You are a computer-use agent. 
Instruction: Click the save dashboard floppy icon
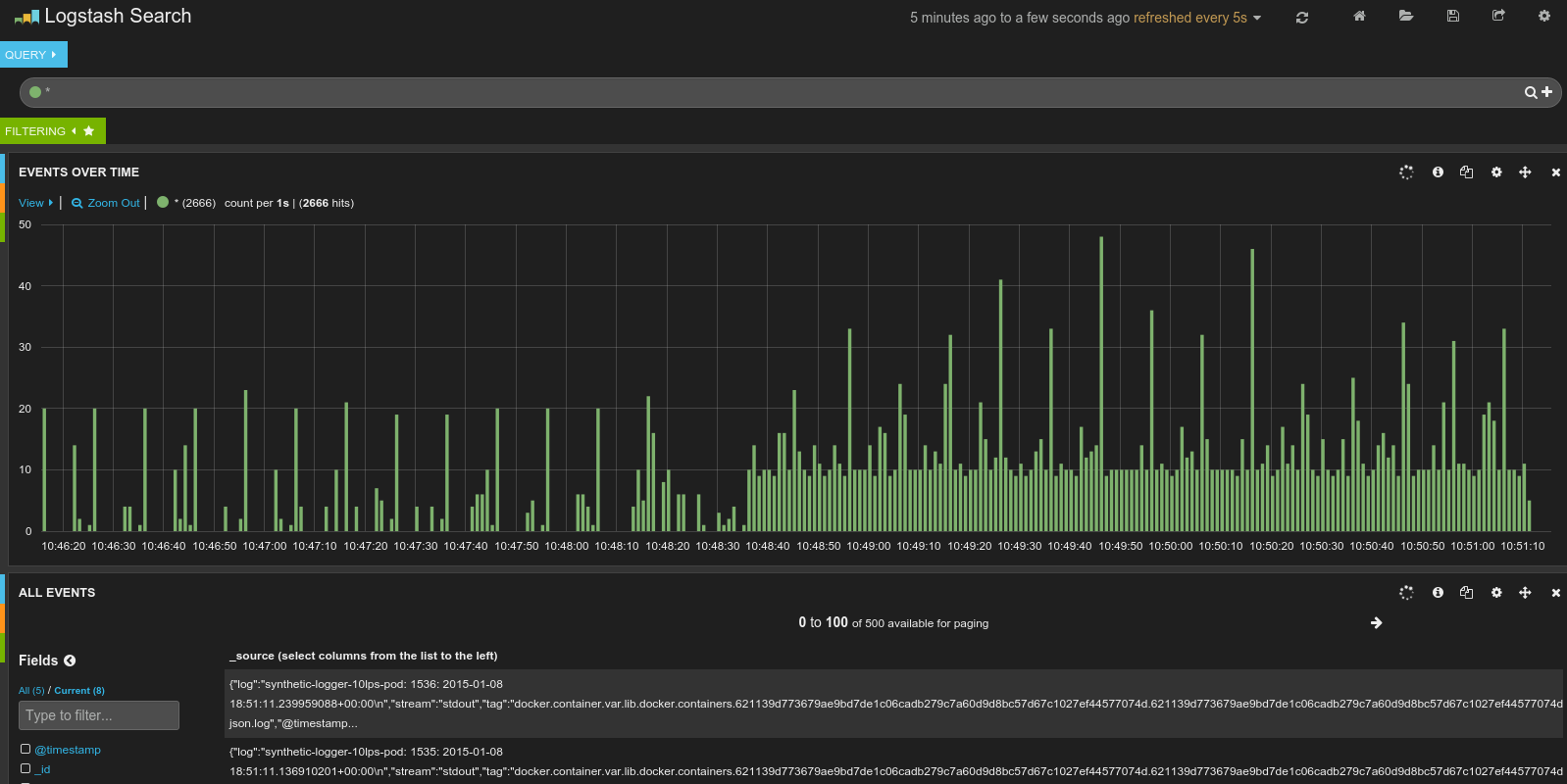click(x=1452, y=16)
